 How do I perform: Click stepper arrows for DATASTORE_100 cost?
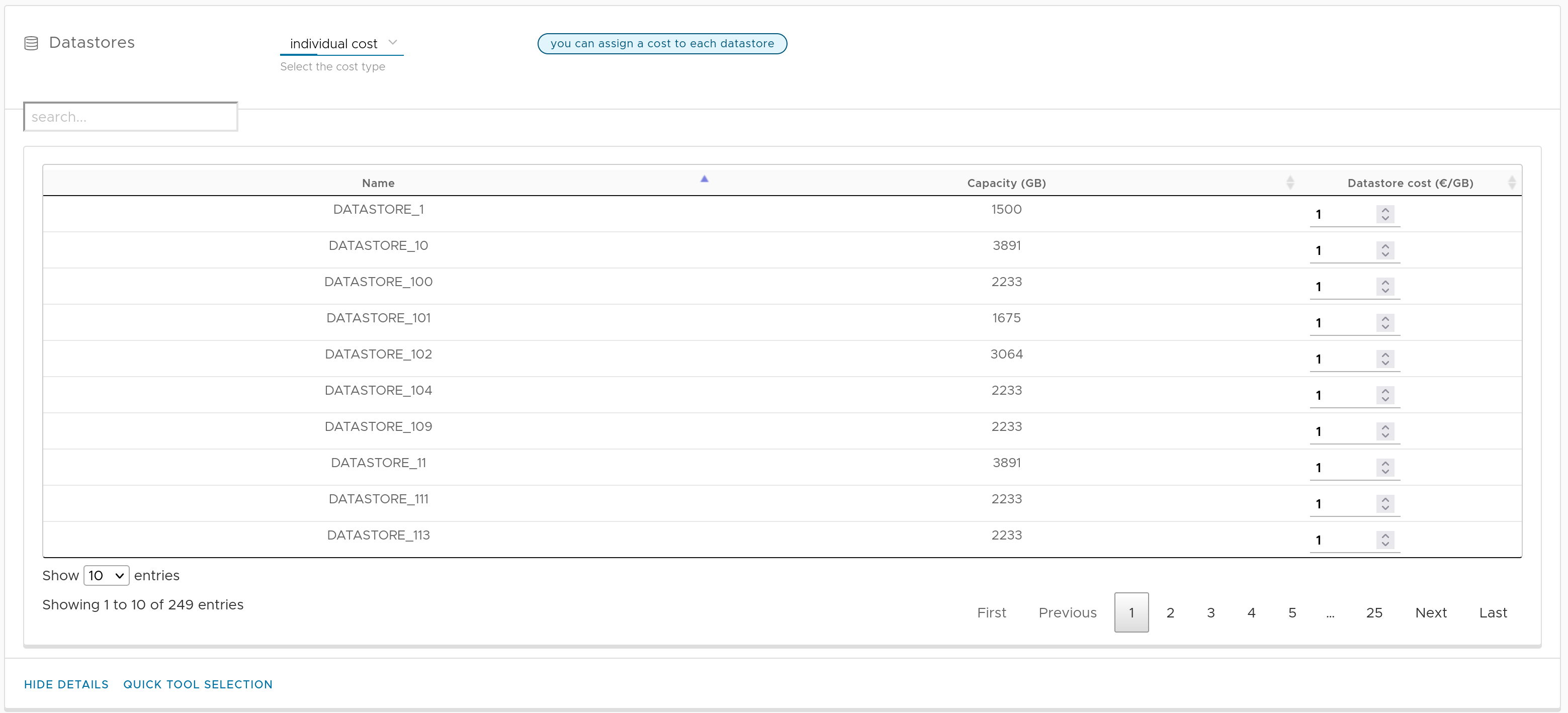(1385, 287)
